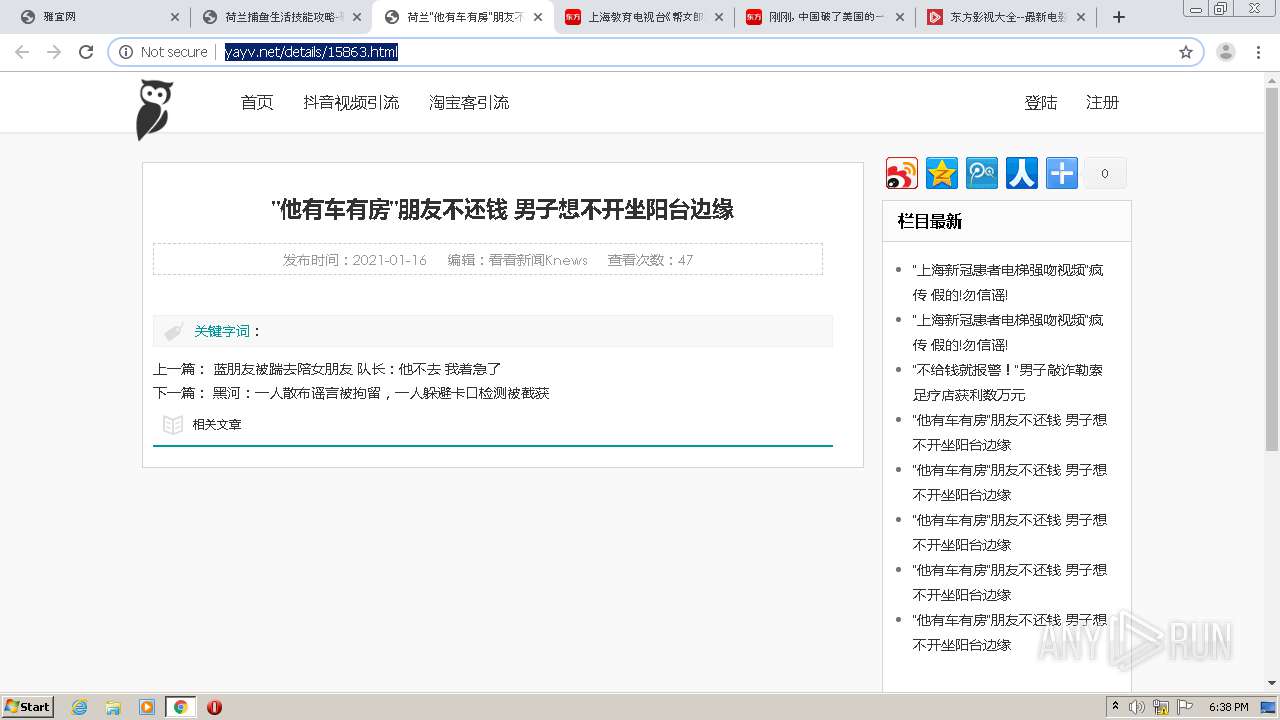Click the view count 查看次数:47
The image size is (1280, 720).
coord(650,260)
